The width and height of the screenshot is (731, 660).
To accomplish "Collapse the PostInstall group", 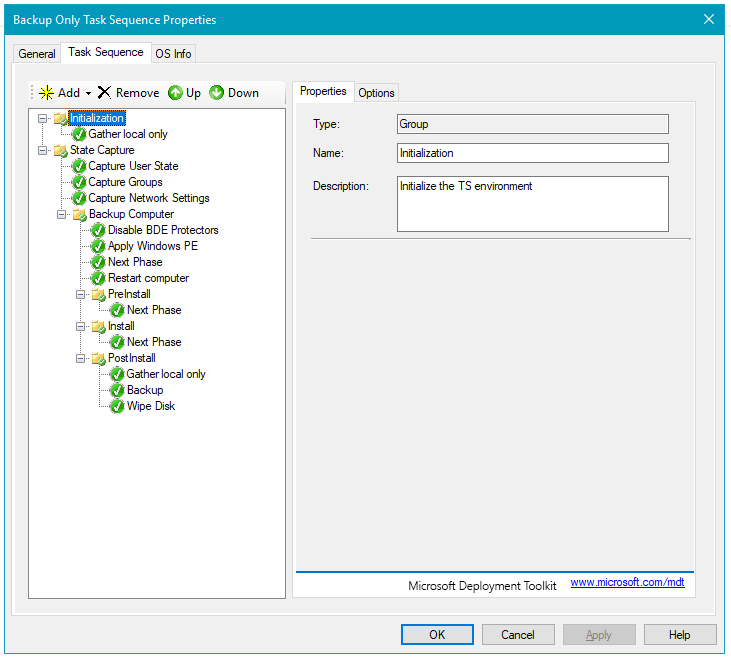I will 81,358.
